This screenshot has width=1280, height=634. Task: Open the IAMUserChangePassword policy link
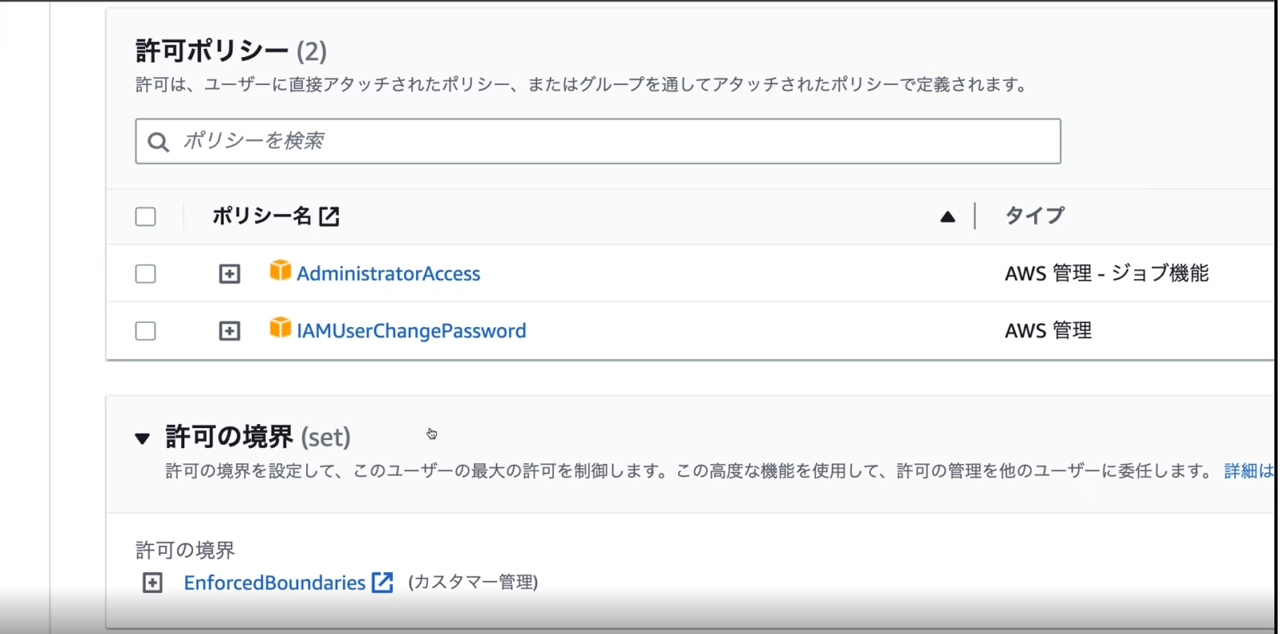[x=411, y=331]
